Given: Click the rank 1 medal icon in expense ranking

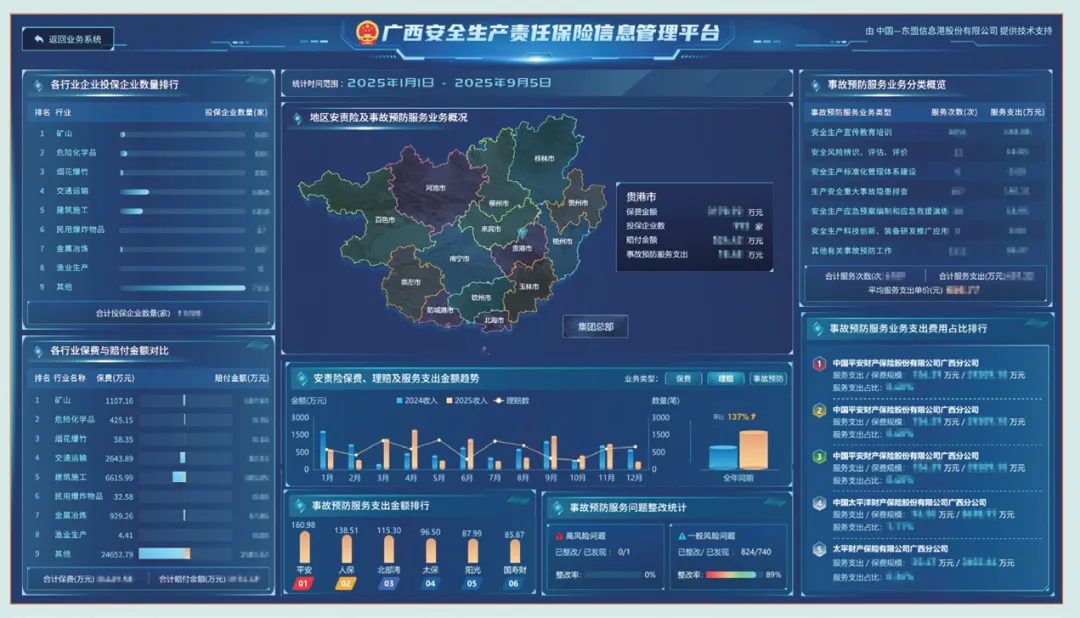Looking at the screenshot, I should pyautogui.click(x=819, y=363).
